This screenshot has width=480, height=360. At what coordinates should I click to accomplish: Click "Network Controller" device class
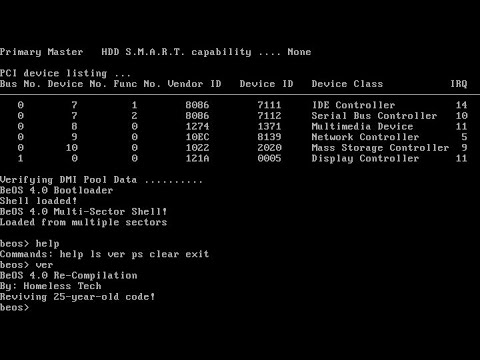click(365, 137)
